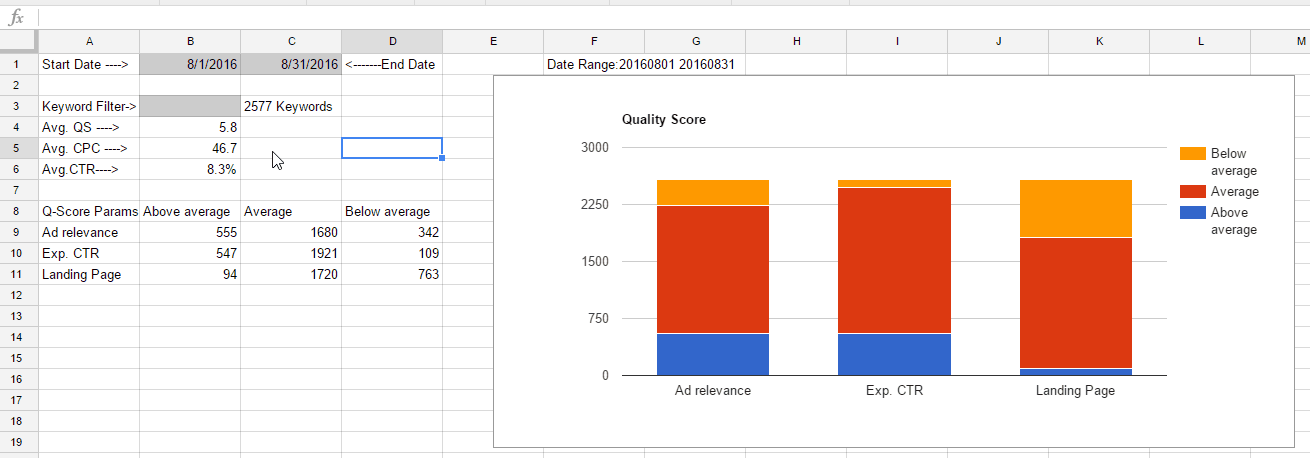Select cell with value 1680

click(291, 232)
